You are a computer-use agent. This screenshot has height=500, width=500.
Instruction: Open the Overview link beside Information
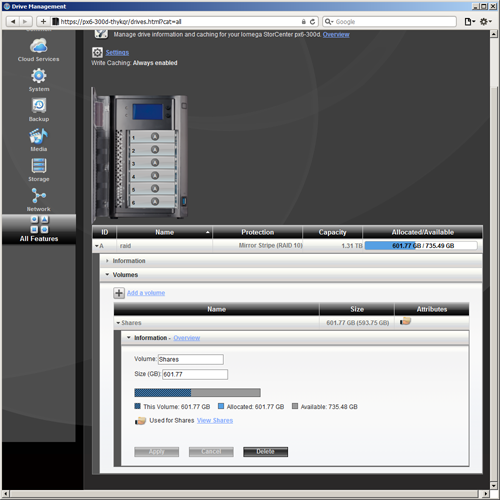187,338
